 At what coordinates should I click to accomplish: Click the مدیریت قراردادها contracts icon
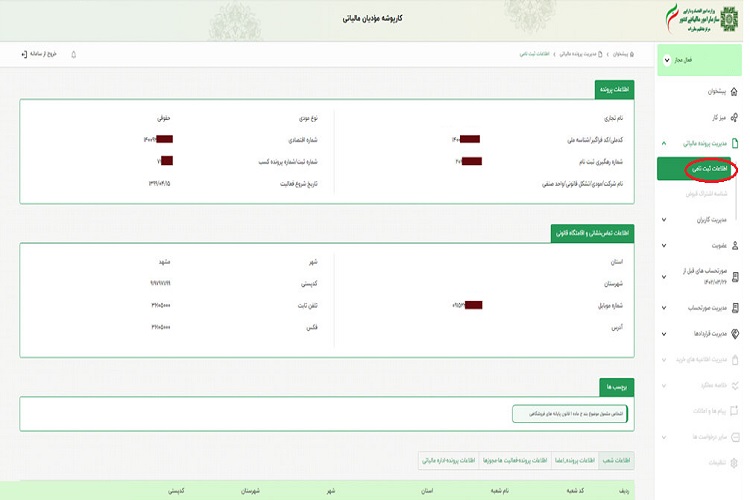[735, 333]
